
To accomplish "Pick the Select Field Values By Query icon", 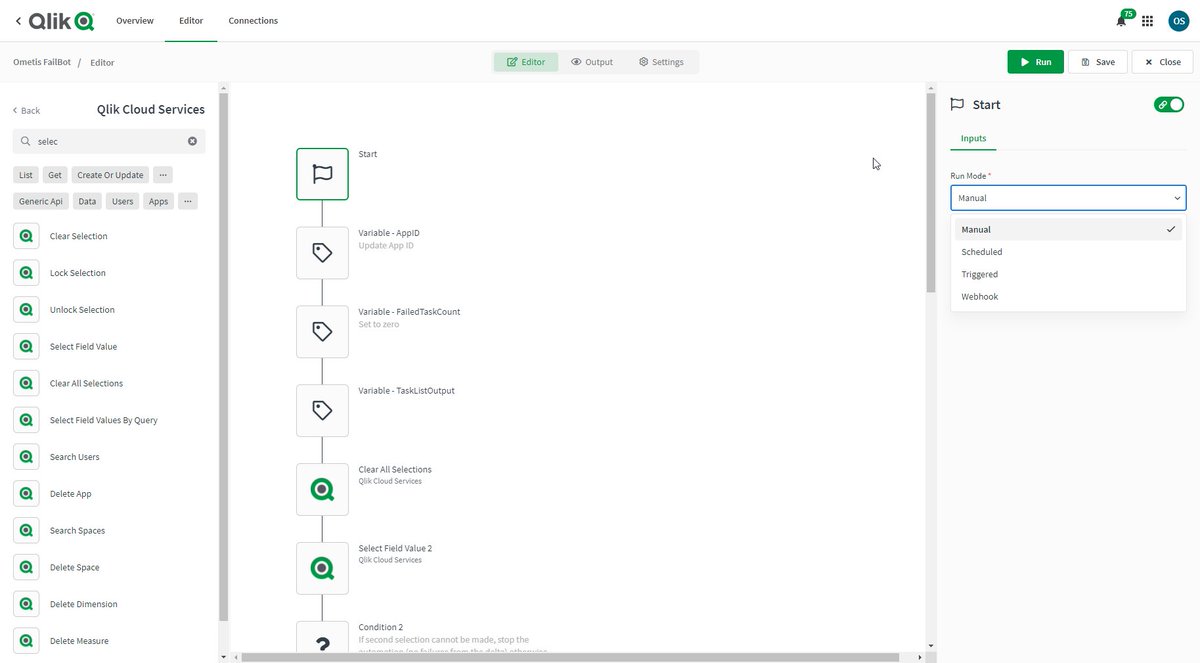I will click(x=26, y=420).
